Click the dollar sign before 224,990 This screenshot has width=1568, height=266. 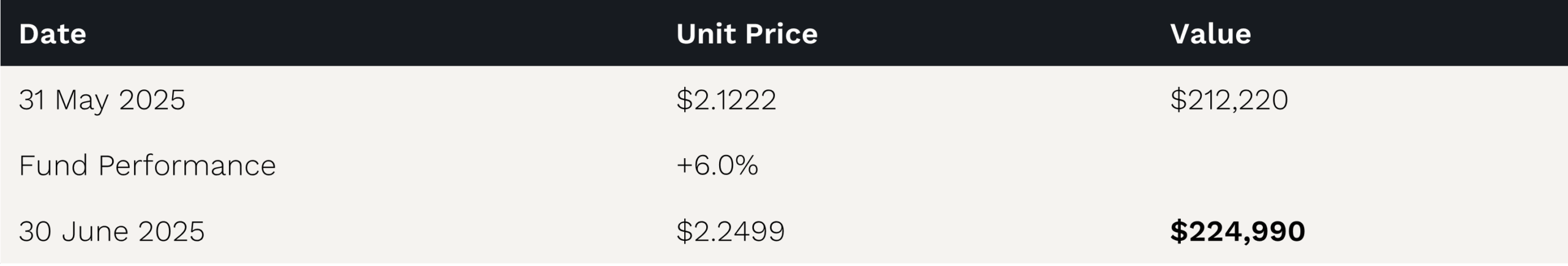point(1178,231)
